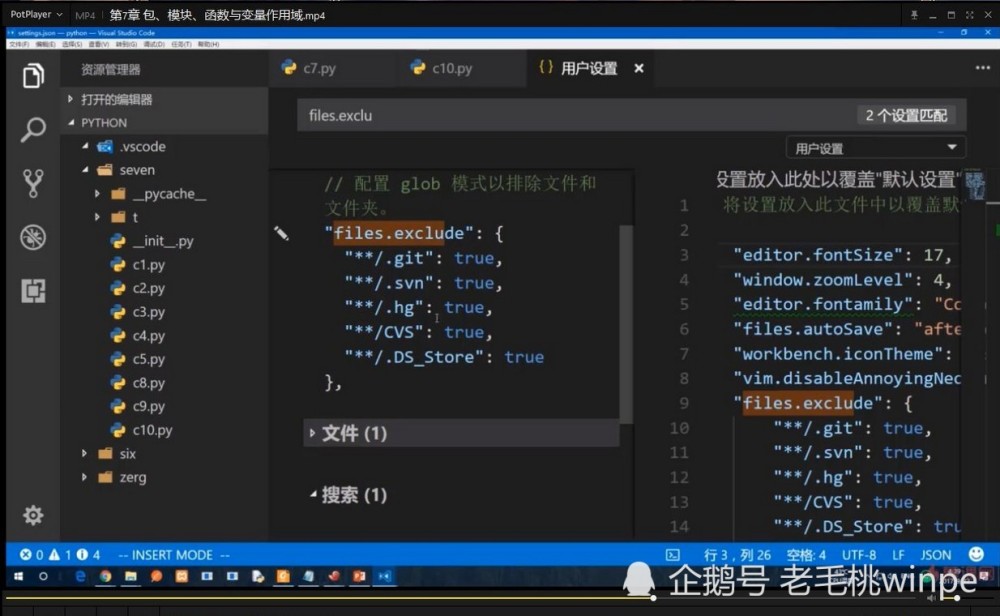Viewport: 1000px width, 616px height.
Task: Open c3.py in the explorer
Action: 149,312
